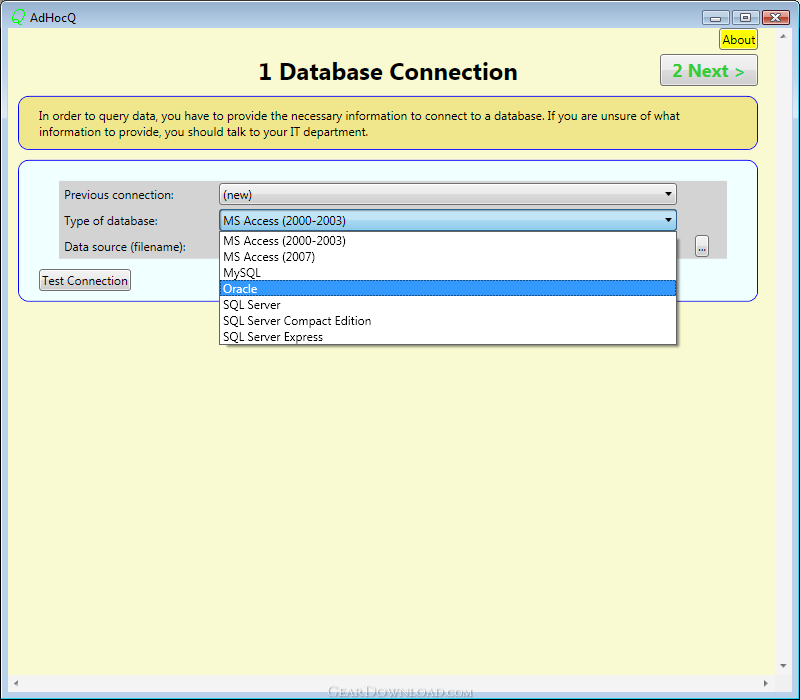Click the vertical scrollbar down arrow
Viewport: 800px width, 700px height.
pos(783,666)
